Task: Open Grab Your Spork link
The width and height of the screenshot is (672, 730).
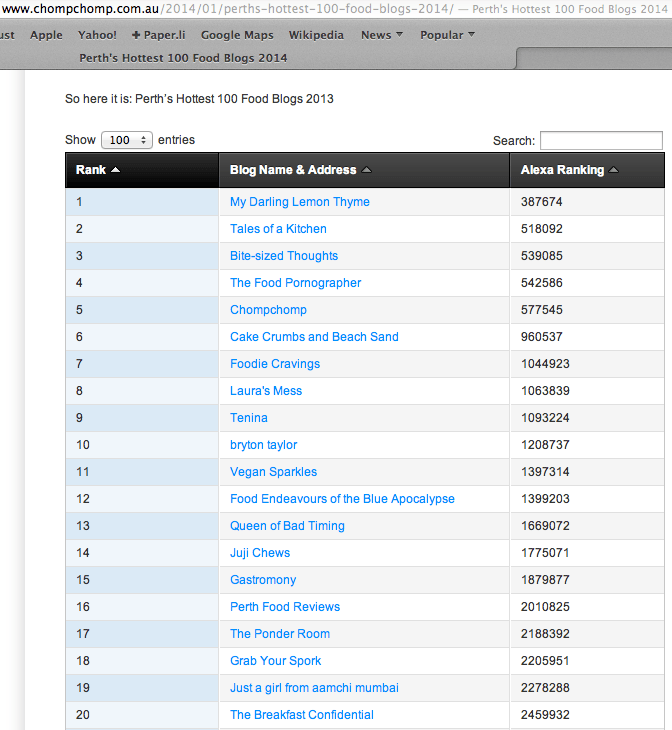Action: [276, 661]
